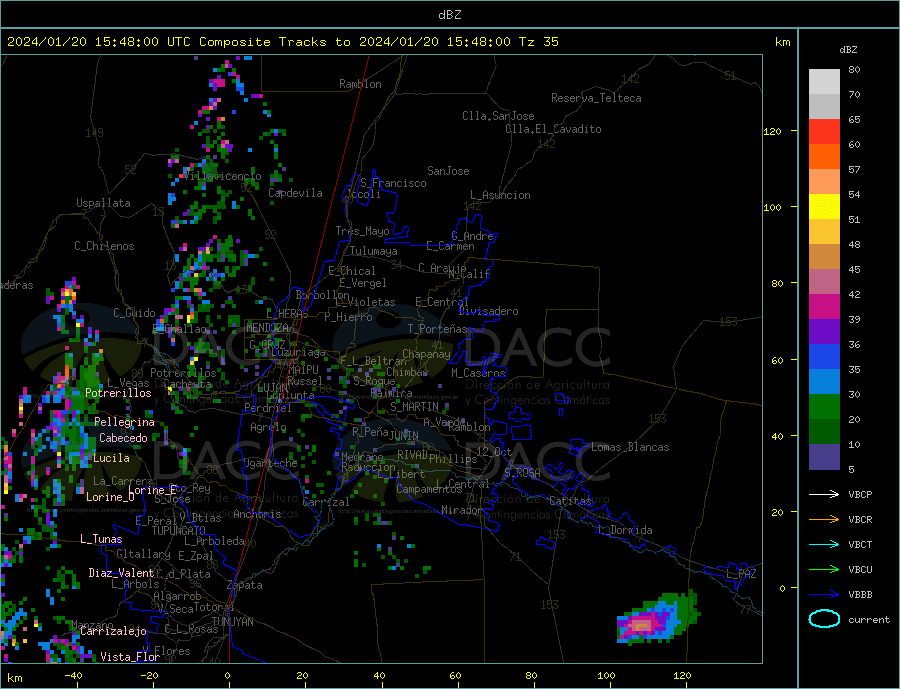Click the L_PAZ place label
This screenshot has height=689, width=900.
point(741,574)
